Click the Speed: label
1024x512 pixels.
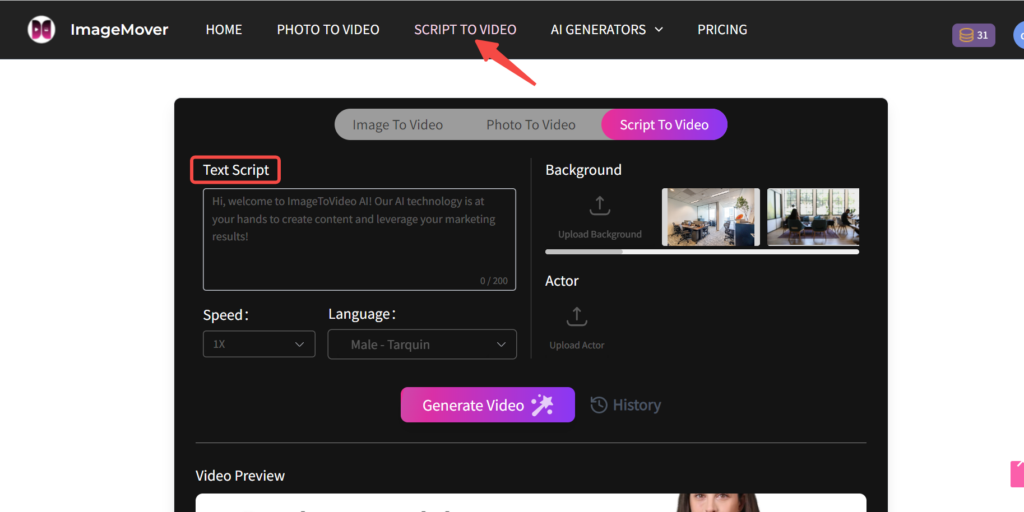point(226,315)
